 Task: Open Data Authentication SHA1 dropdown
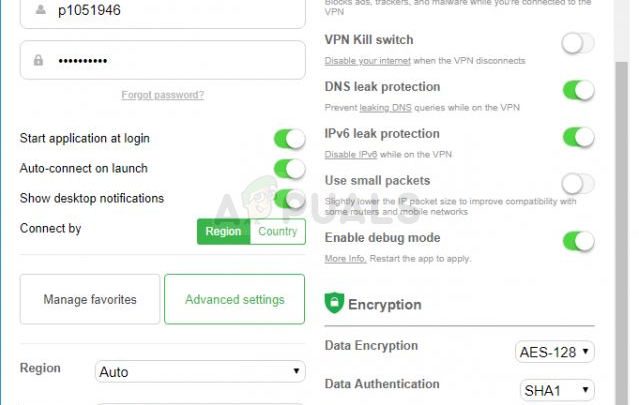(x=557, y=390)
